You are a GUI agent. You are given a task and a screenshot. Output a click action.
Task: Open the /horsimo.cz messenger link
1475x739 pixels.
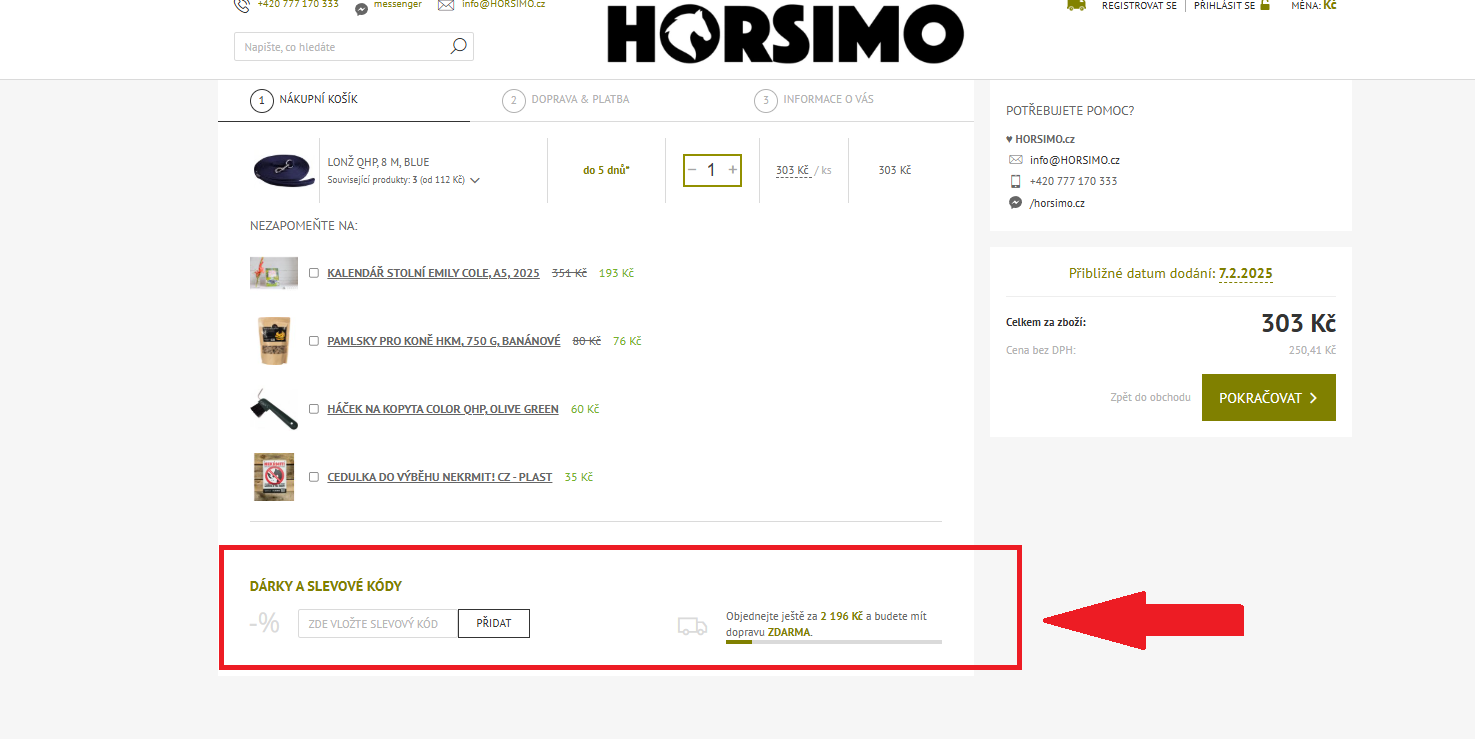tap(1057, 203)
